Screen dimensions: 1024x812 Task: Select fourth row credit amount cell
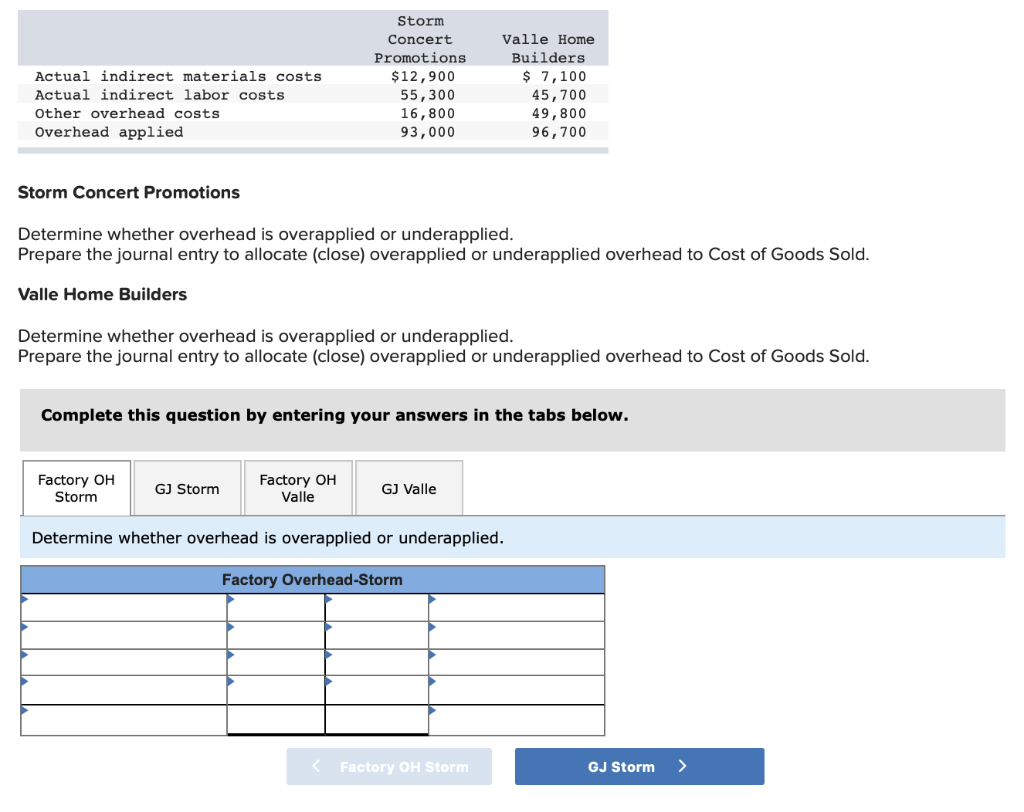click(x=377, y=690)
